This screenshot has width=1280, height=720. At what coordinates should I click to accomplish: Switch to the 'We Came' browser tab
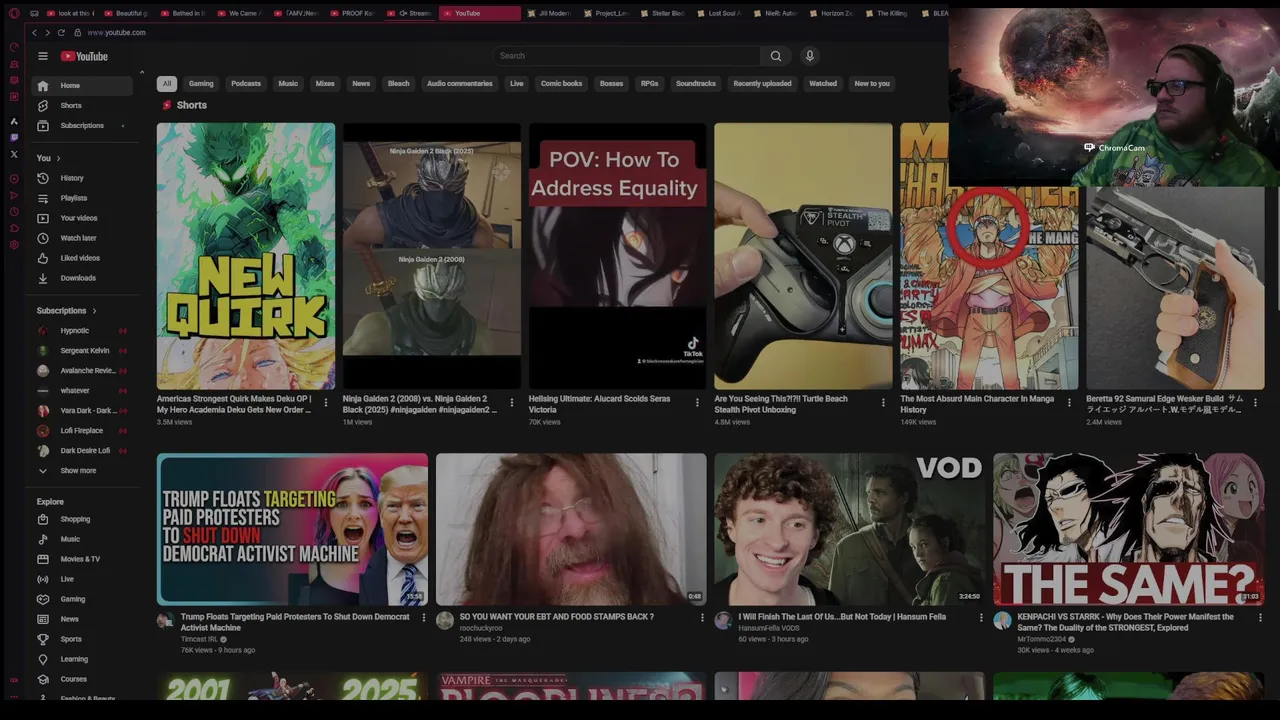click(240, 13)
